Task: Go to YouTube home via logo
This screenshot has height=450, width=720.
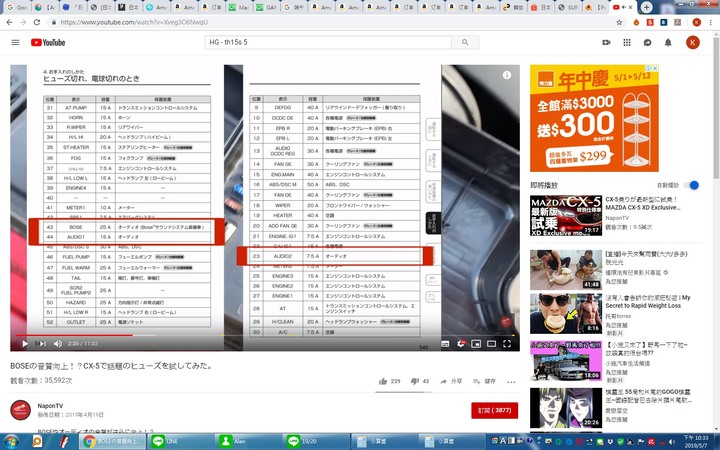Action: coord(48,42)
